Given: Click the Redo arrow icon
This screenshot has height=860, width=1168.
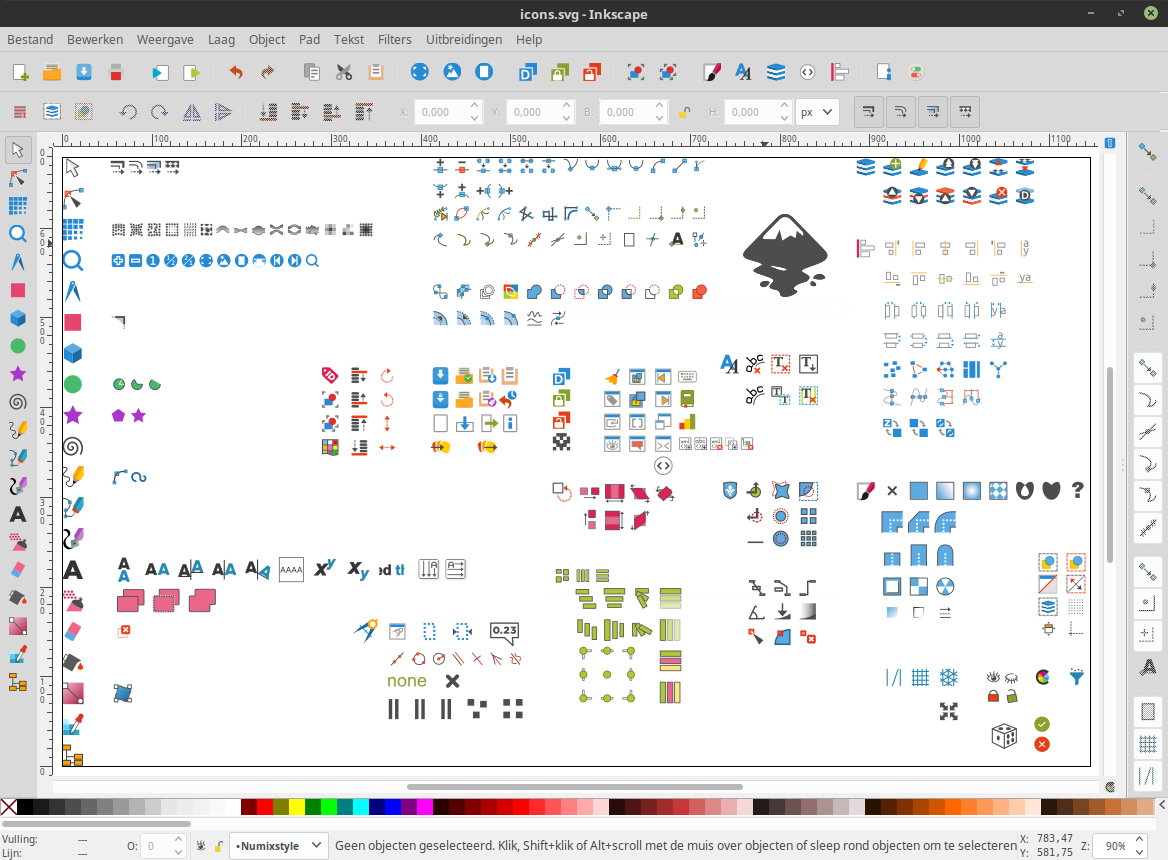Looking at the screenshot, I should [x=267, y=72].
